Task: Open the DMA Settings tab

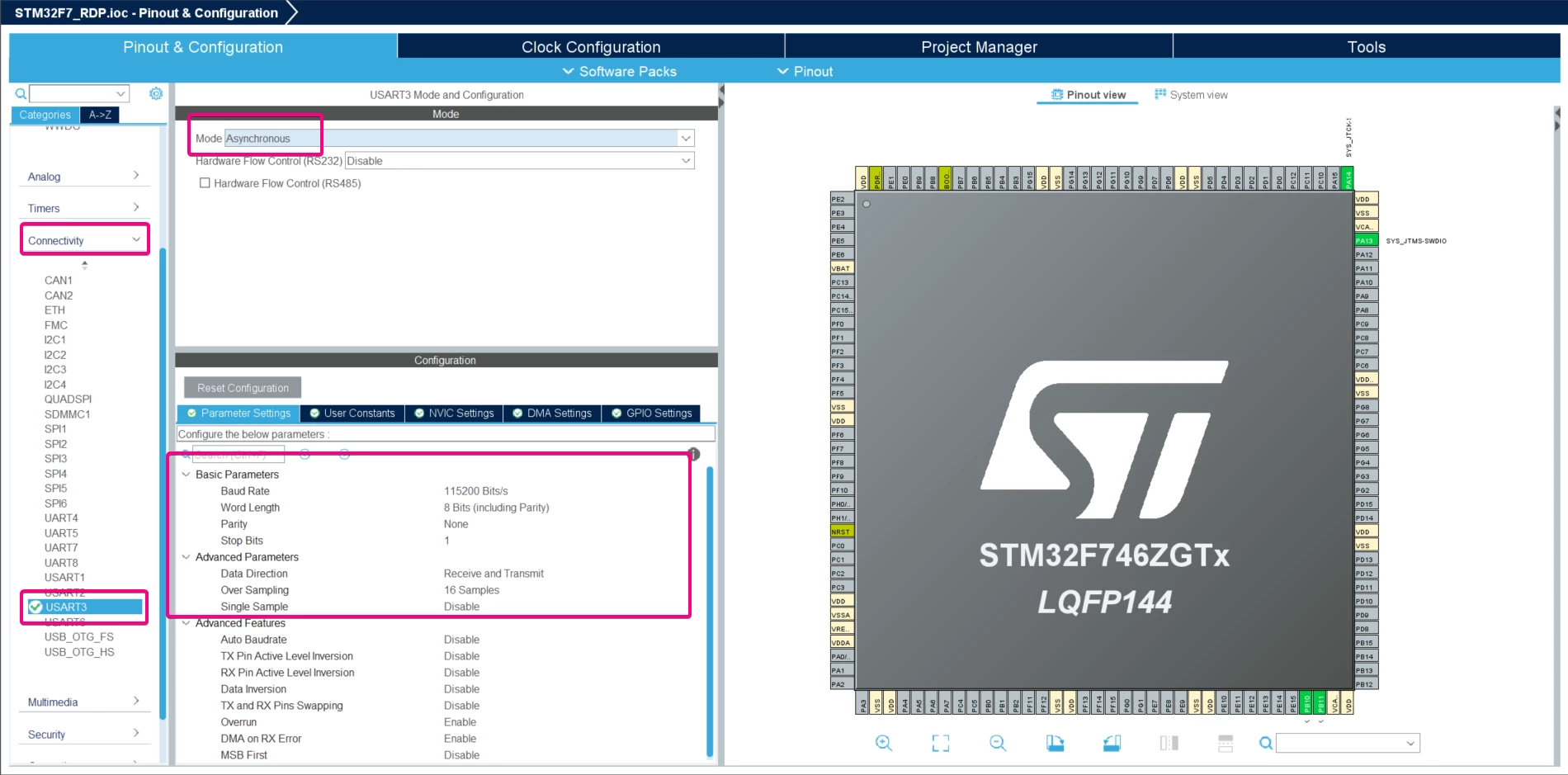Action: tap(552, 413)
